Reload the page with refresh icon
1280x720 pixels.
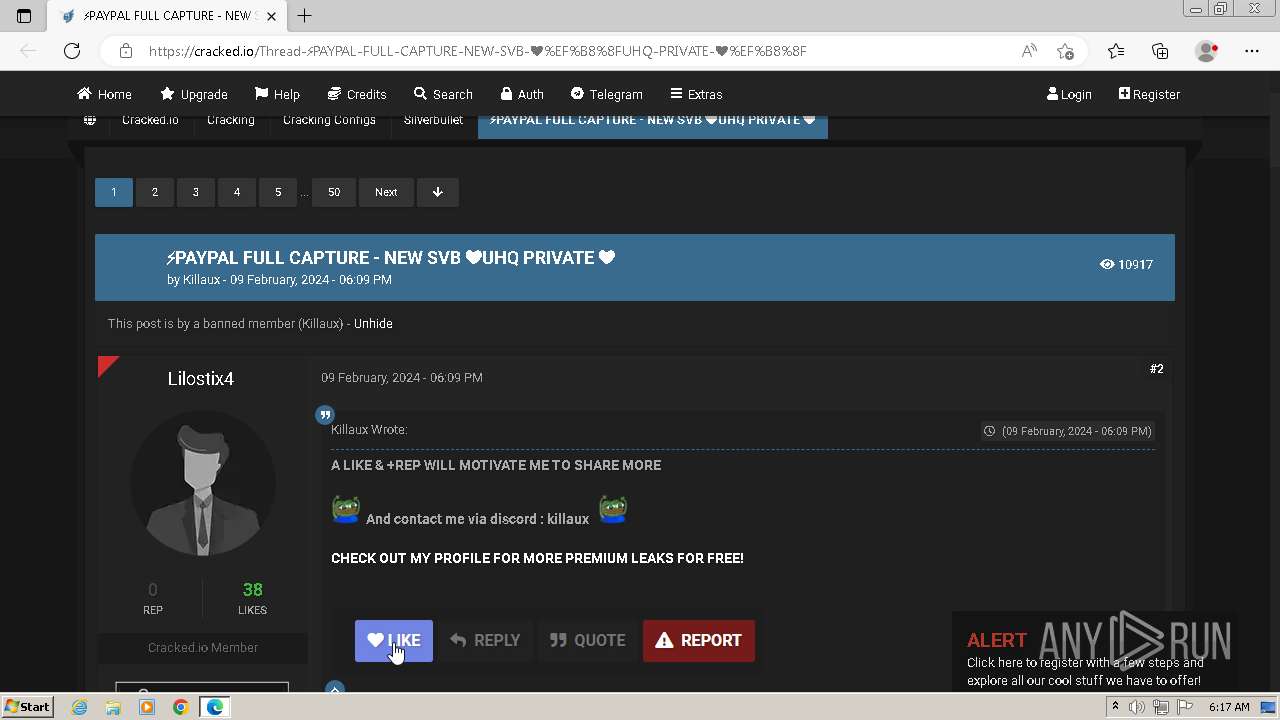click(x=72, y=51)
